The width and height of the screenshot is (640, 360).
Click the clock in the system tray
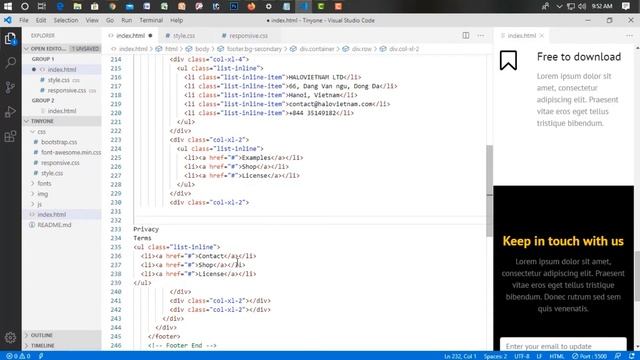(x=602, y=6)
